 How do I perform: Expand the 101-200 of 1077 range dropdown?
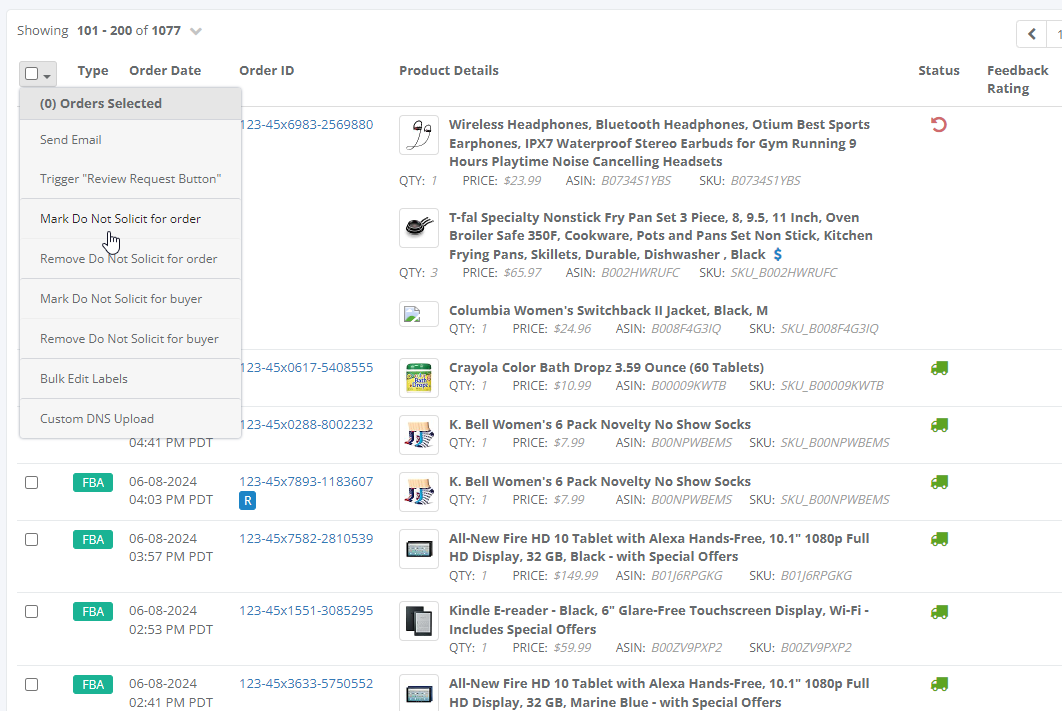pyautogui.click(x=195, y=31)
